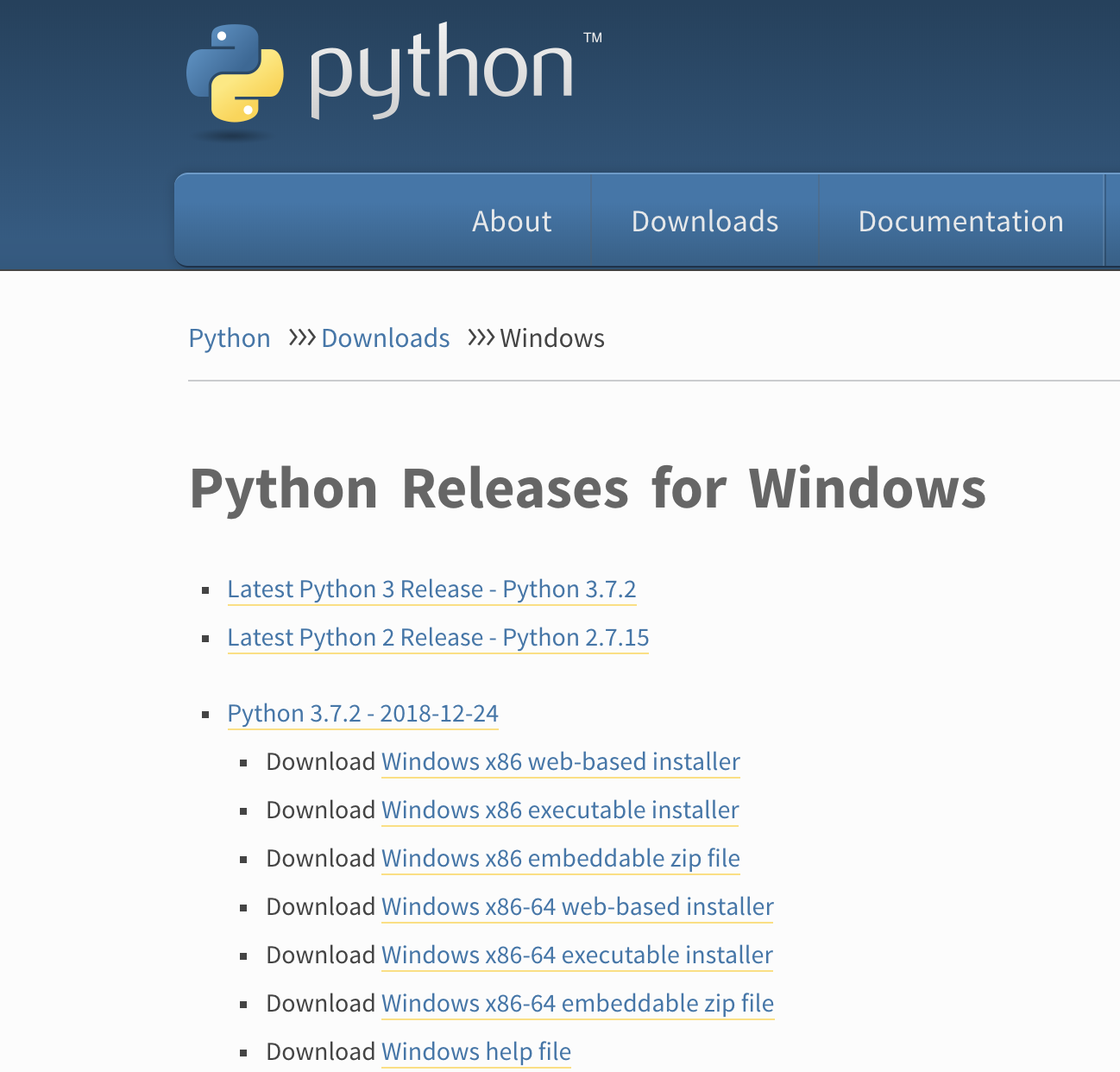
Task: Download Windows x86 embeddable zip file
Action: point(560,859)
